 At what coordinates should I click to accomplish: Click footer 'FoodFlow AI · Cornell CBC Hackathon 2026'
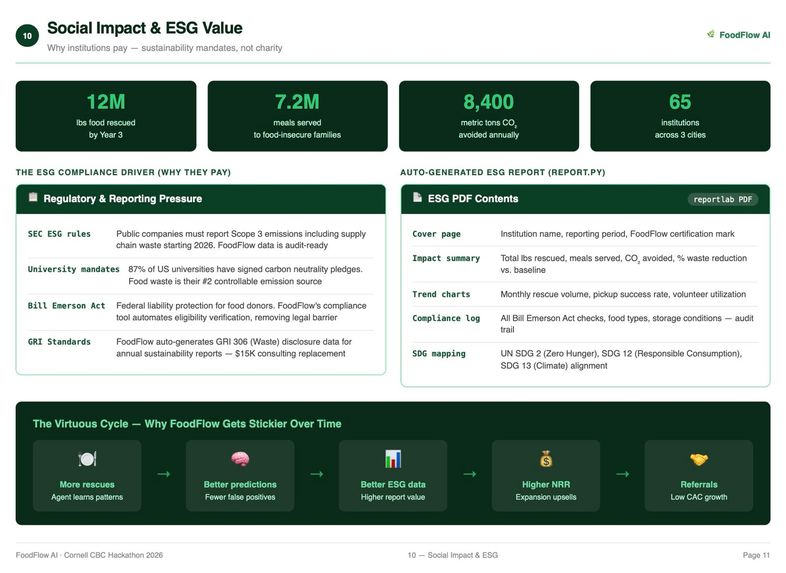point(89,555)
